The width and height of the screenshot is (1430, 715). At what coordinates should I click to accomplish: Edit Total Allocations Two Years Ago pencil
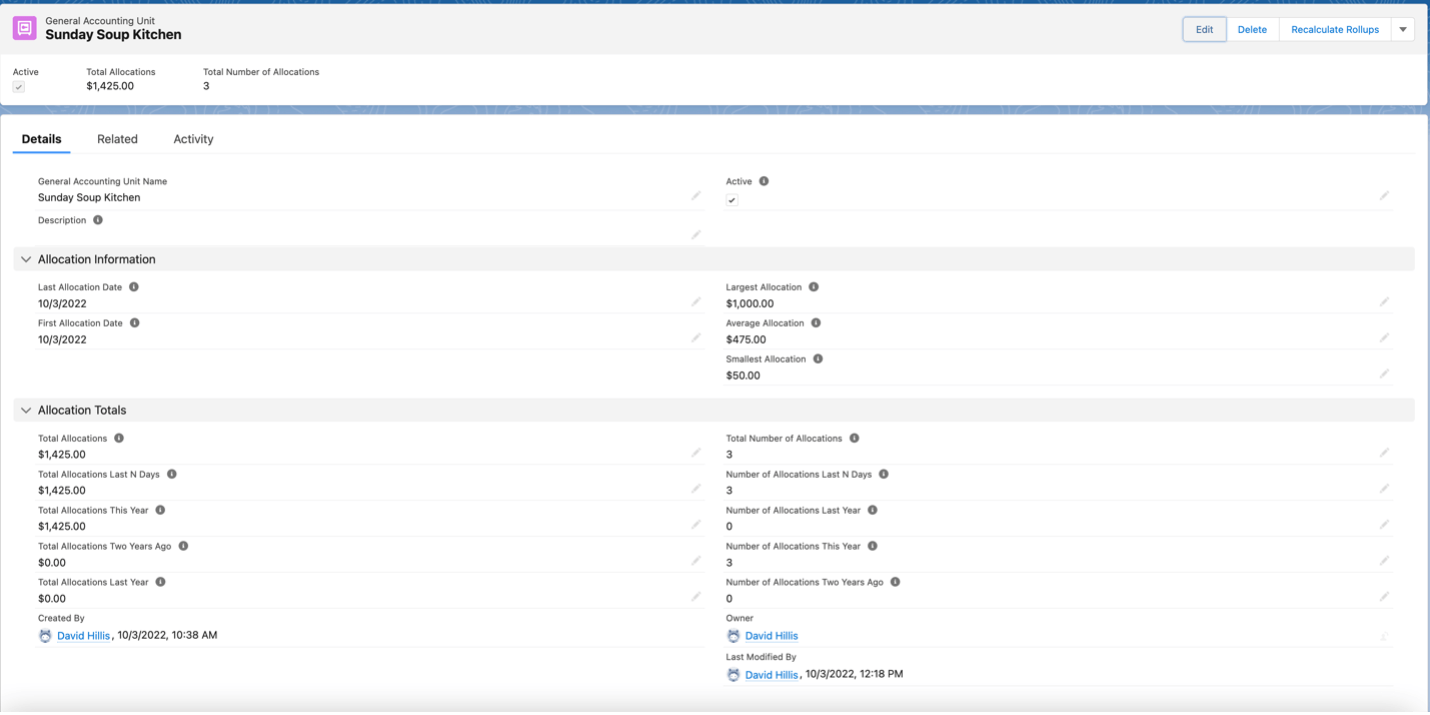(x=696, y=561)
